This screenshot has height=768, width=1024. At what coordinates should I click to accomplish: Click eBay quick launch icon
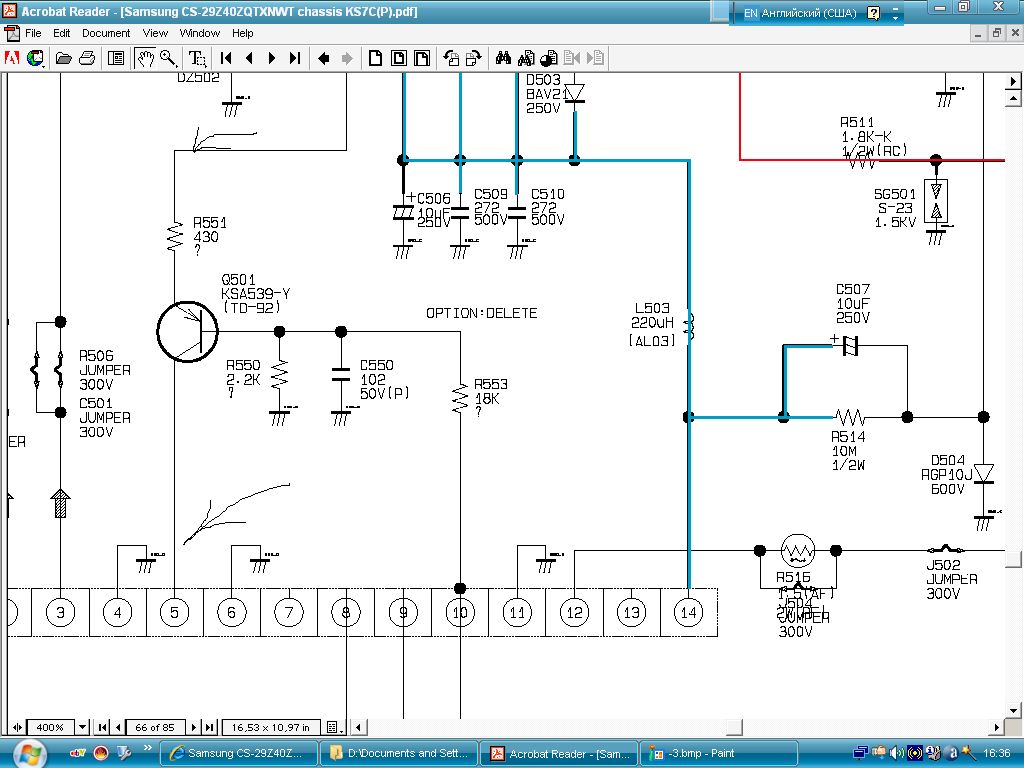[77, 754]
